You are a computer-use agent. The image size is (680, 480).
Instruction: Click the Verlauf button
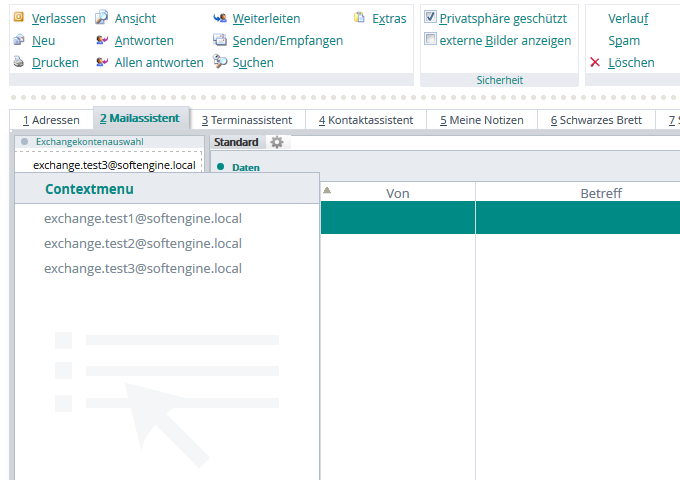tap(628, 18)
